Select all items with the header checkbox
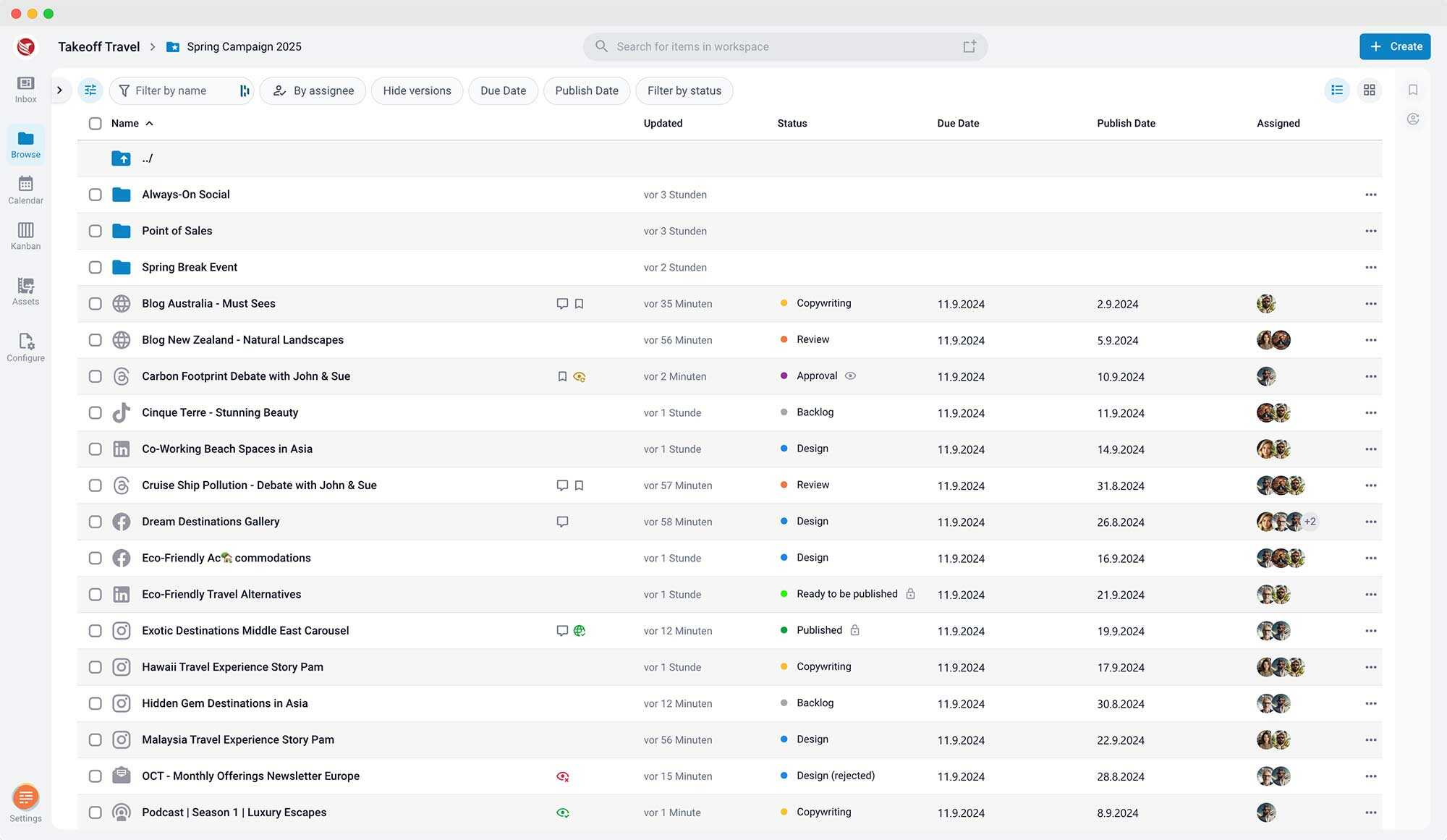 [95, 123]
